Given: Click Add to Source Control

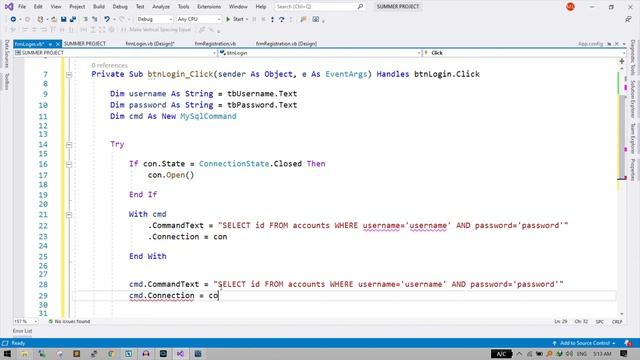Looking at the screenshot, I should tap(584, 343).
